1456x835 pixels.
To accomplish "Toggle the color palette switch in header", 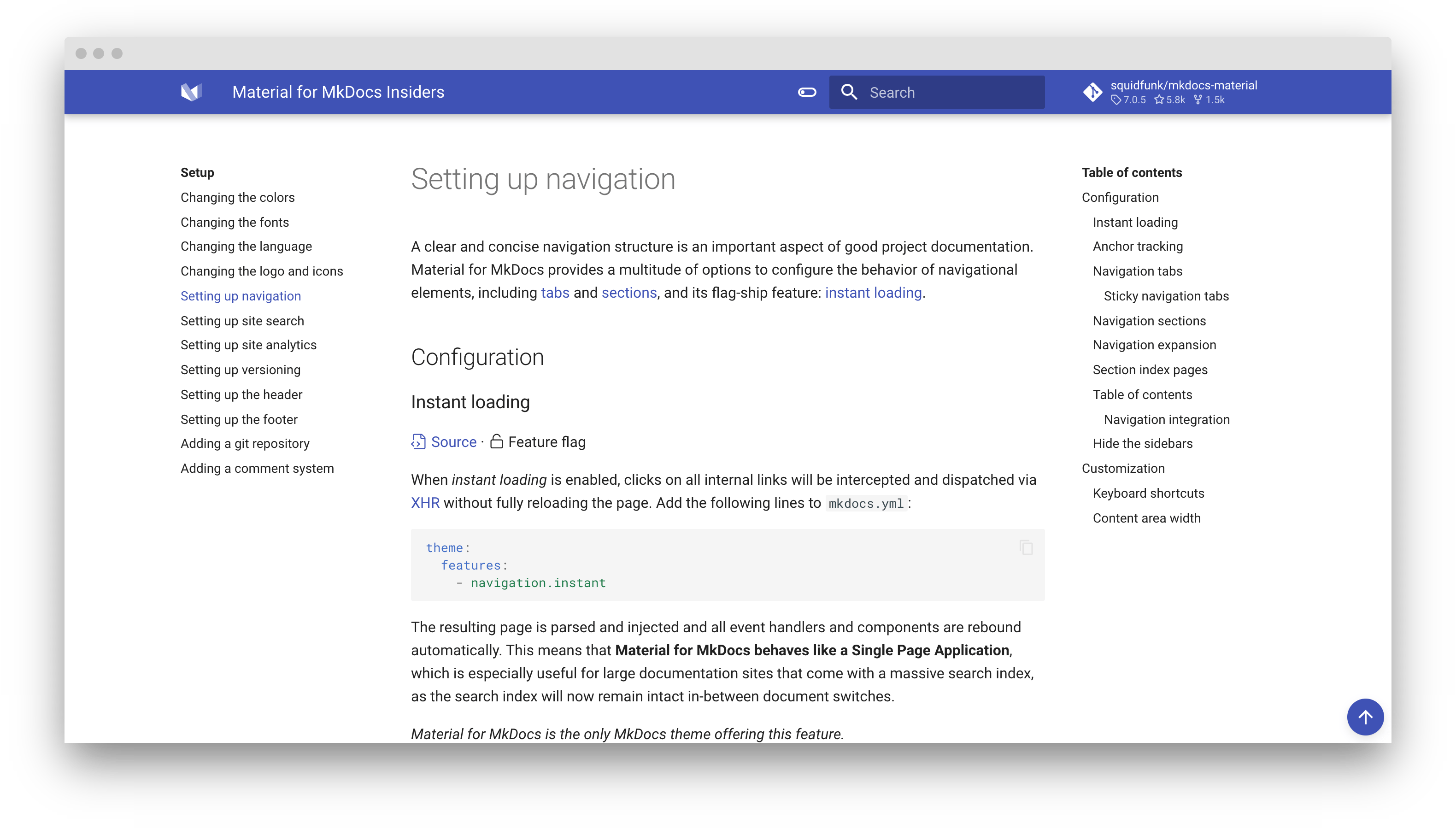I will click(x=806, y=92).
